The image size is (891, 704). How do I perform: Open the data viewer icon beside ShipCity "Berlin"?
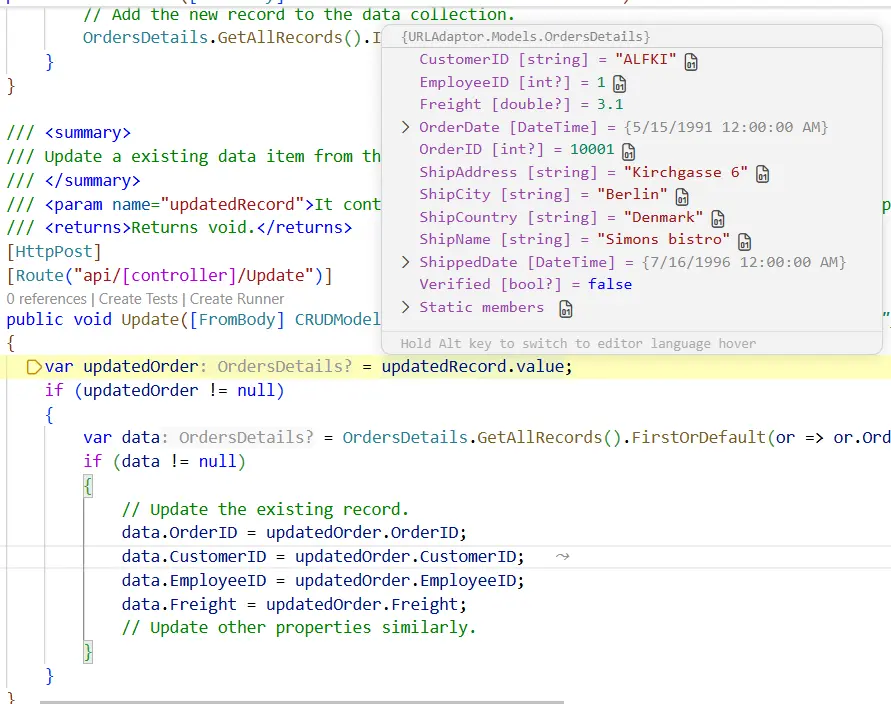(x=681, y=197)
